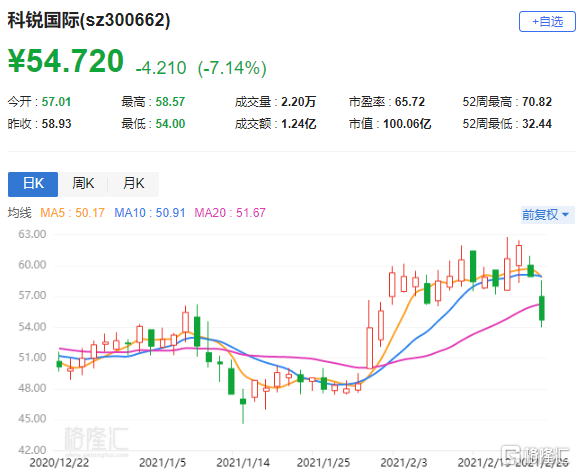Click the market cap value 100.06亿
576x472 pixels.
(407, 124)
